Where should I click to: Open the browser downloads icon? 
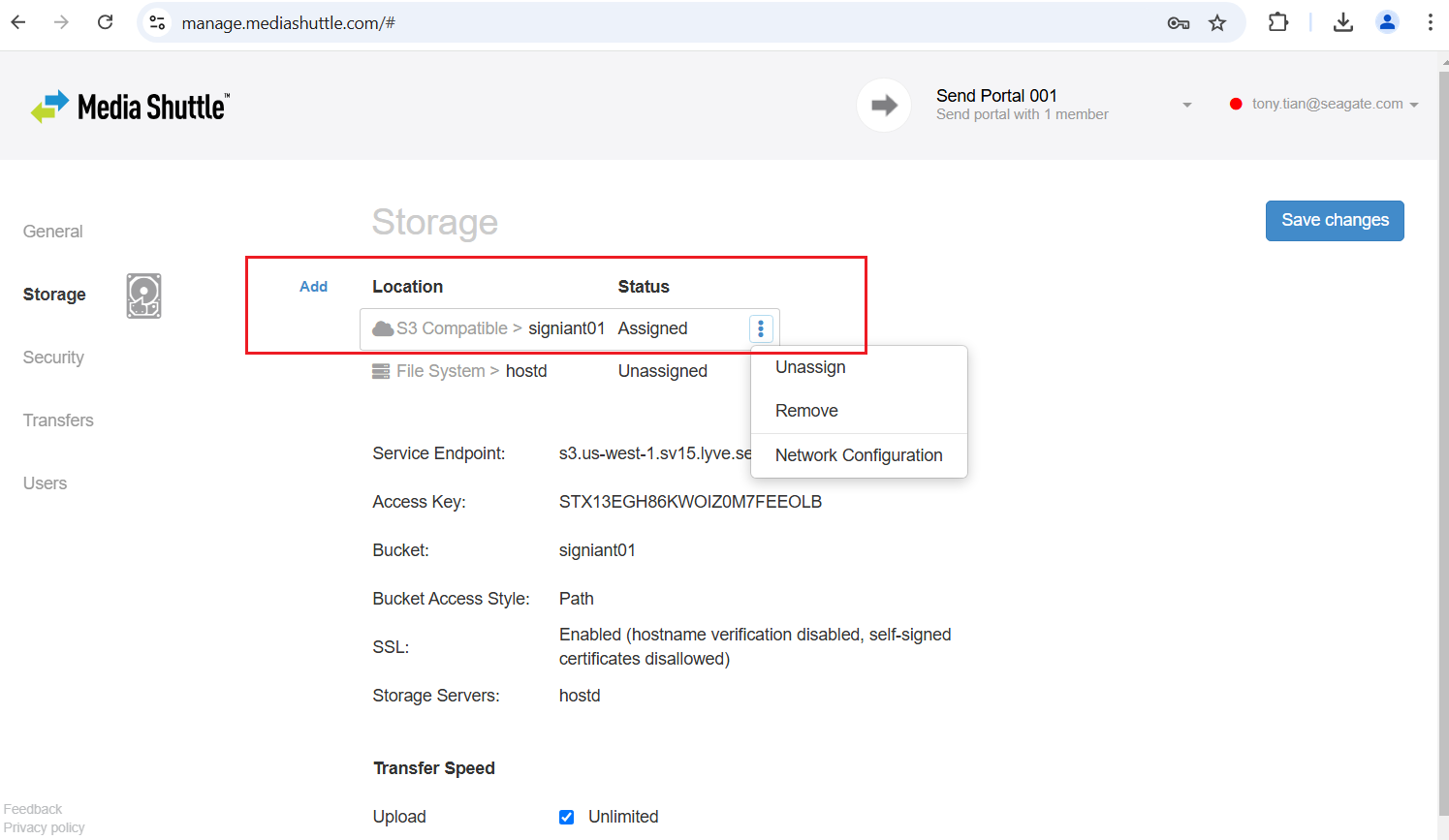(1342, 23)
